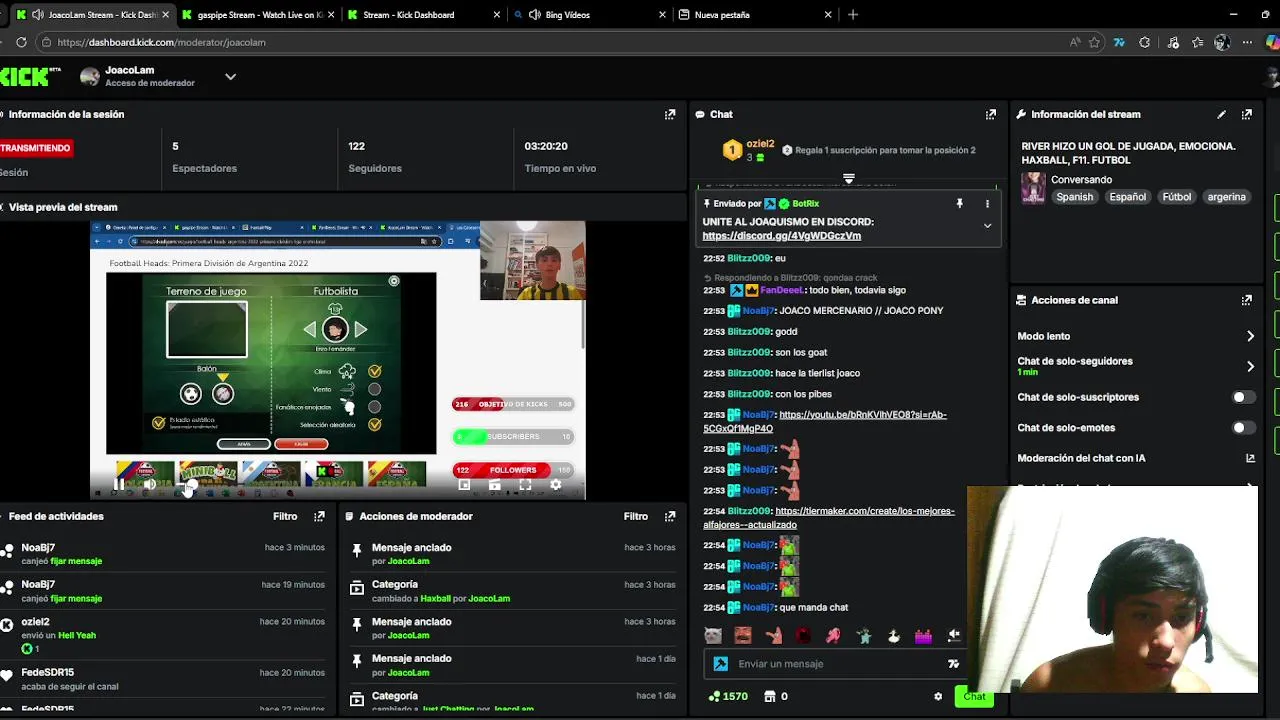Open stream preview player settings gear

[556, 484]
